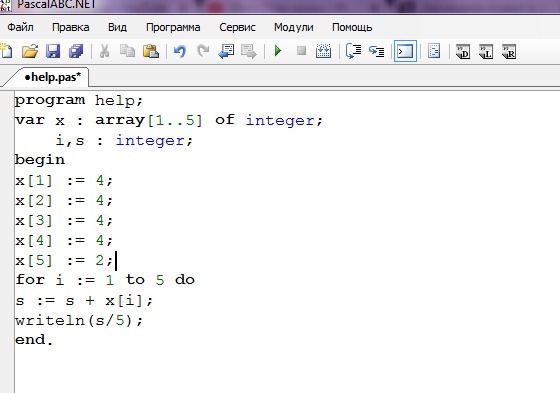Redo the last undone edit

pyautogui.click(x=203, y=51)
